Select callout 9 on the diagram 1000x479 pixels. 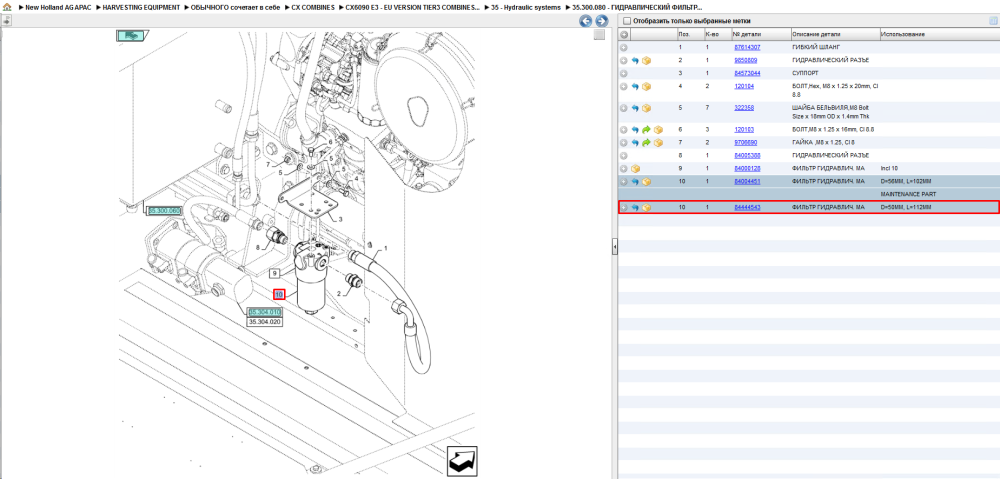pyautogui.click(x=274, y=273)
